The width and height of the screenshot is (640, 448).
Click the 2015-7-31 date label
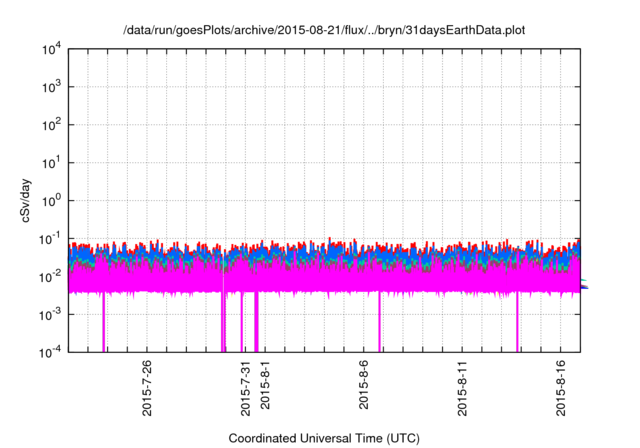tap(245, 388)
